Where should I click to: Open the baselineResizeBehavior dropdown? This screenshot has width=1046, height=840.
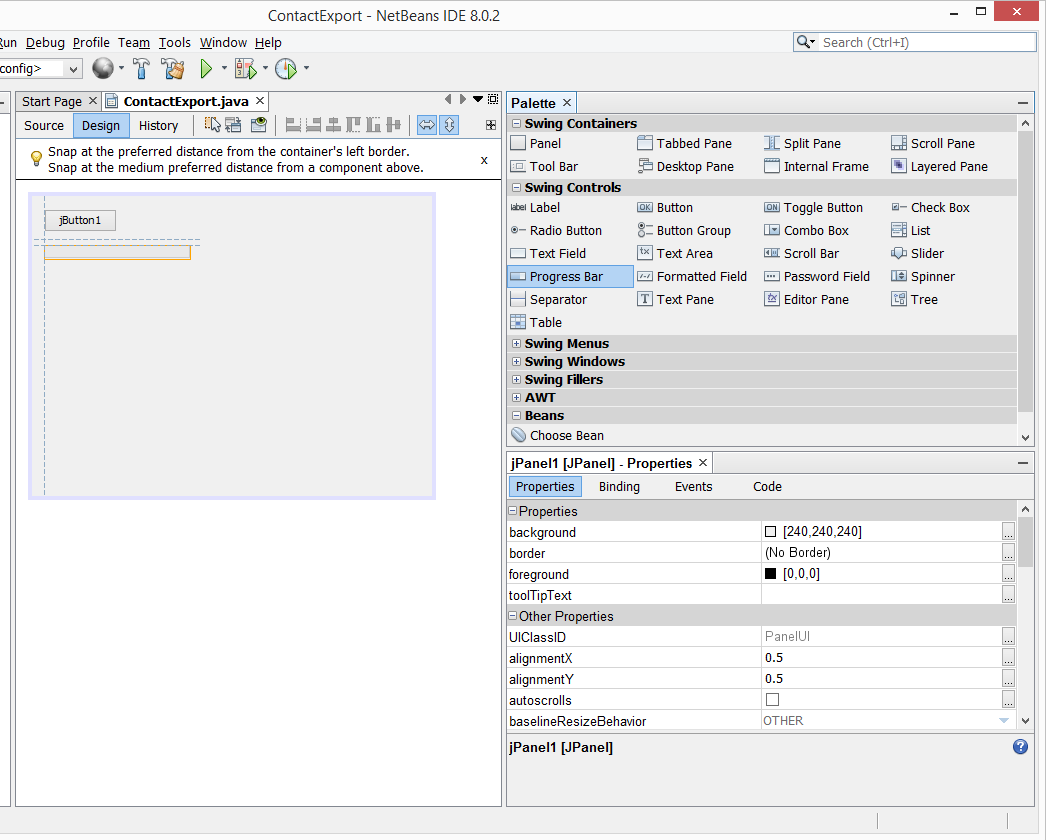[x=1003, y=721]
